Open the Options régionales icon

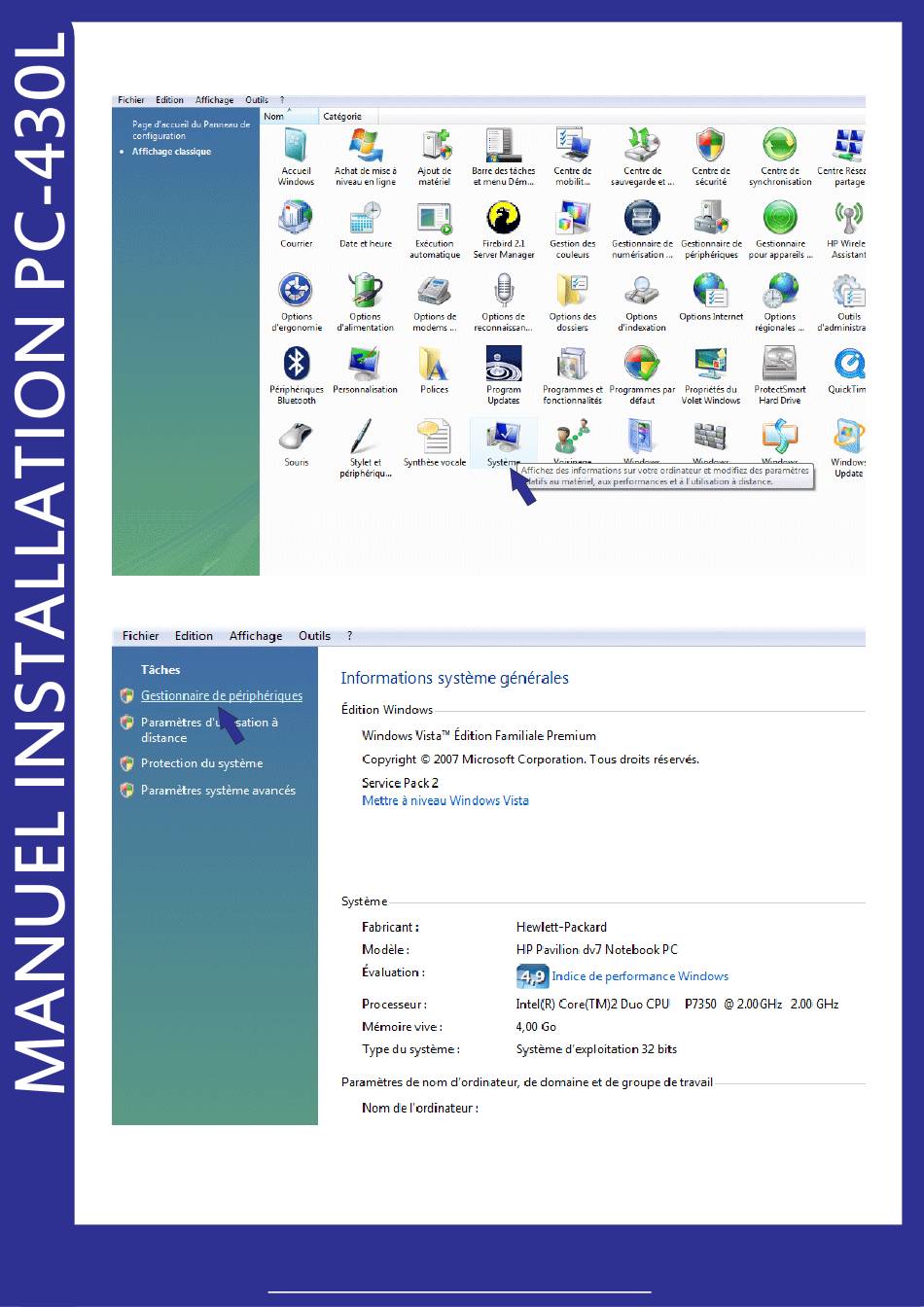(x=780, y=292)
